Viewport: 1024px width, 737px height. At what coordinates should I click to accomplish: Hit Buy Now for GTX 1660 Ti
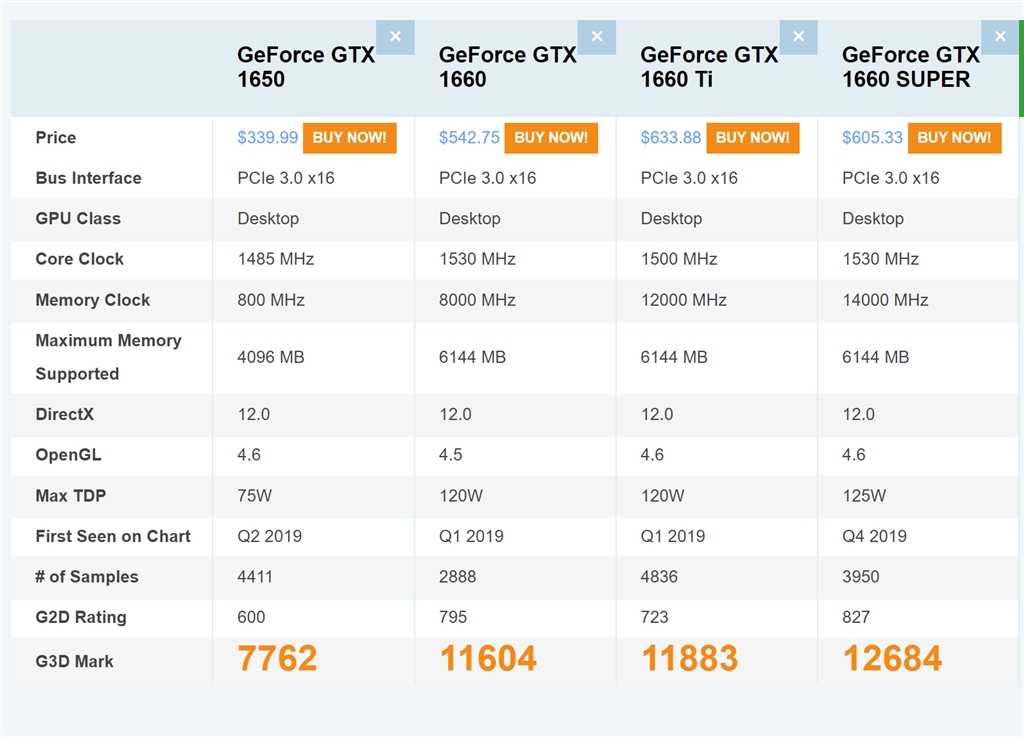pyautogui.click(x=752, y=138)
